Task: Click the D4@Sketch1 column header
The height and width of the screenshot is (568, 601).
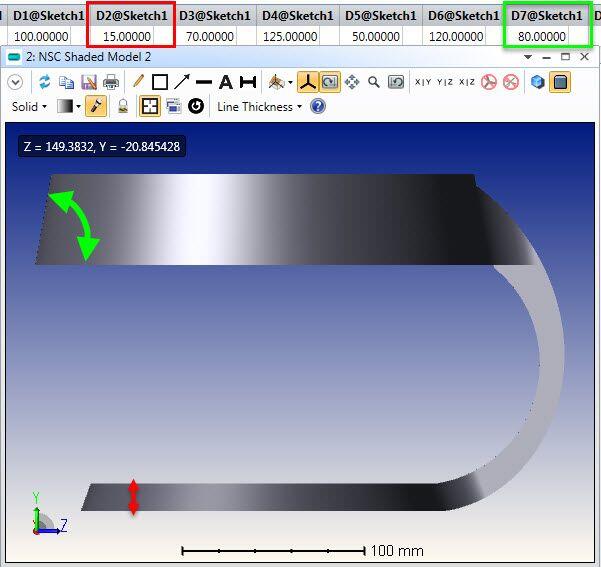Action: (x=298, y=16)
